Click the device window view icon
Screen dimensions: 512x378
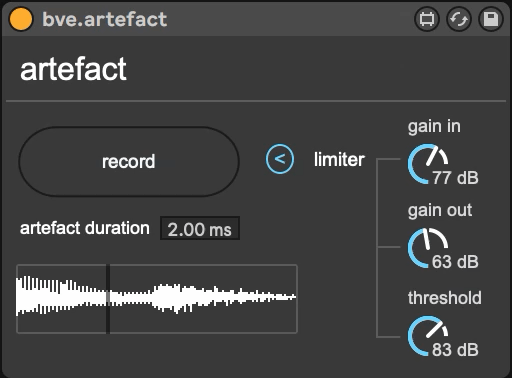pyautogui.click(x=427, y=19)
